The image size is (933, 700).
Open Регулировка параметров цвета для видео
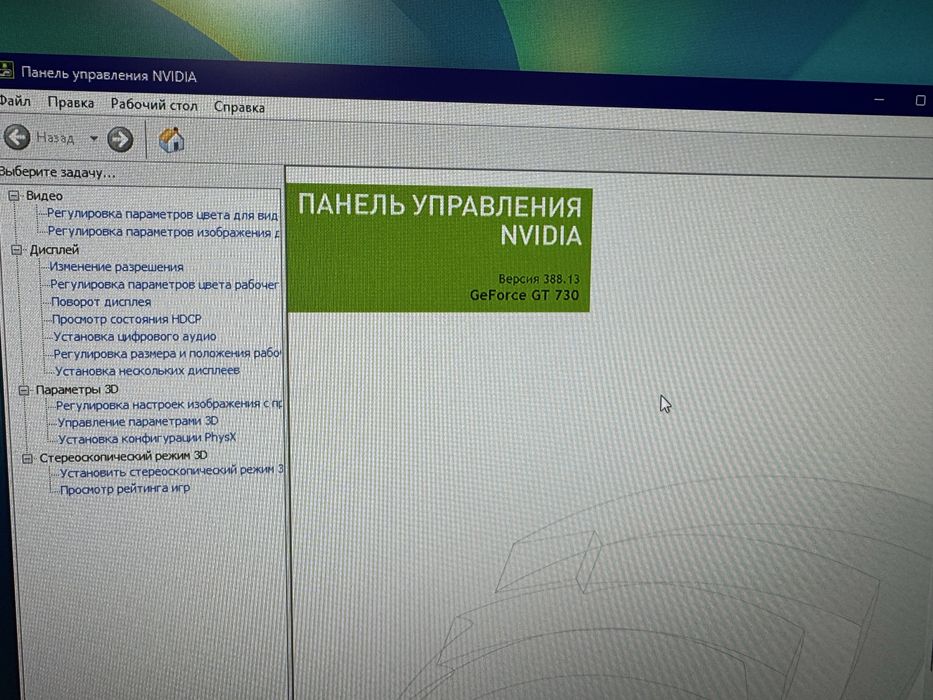(x=162, y=214)
